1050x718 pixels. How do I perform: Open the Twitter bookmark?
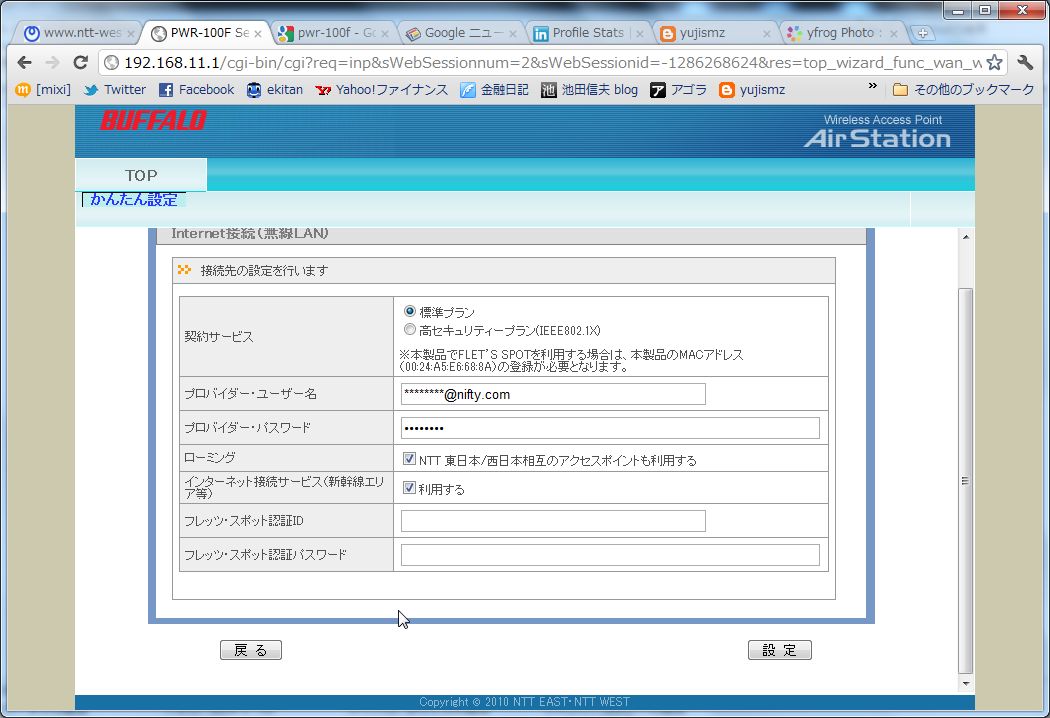tap(115, 90)
